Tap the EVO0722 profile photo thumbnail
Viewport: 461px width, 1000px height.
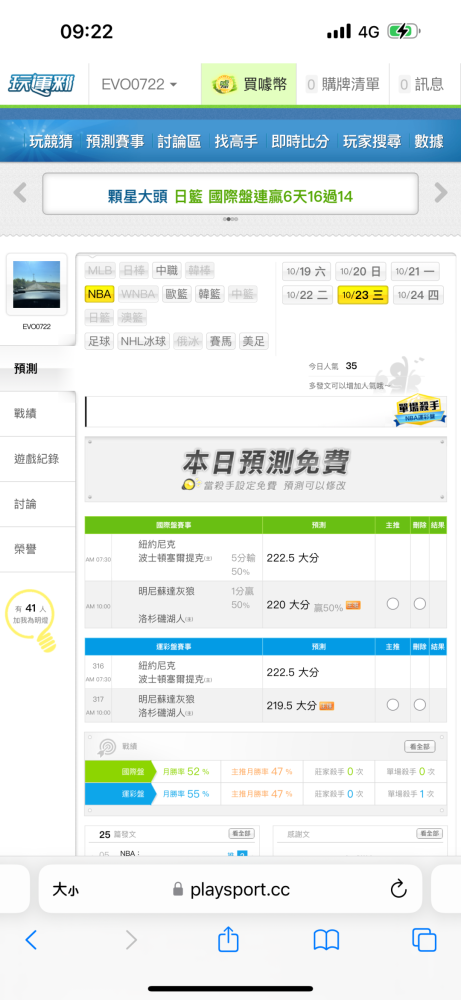(36, 284)
